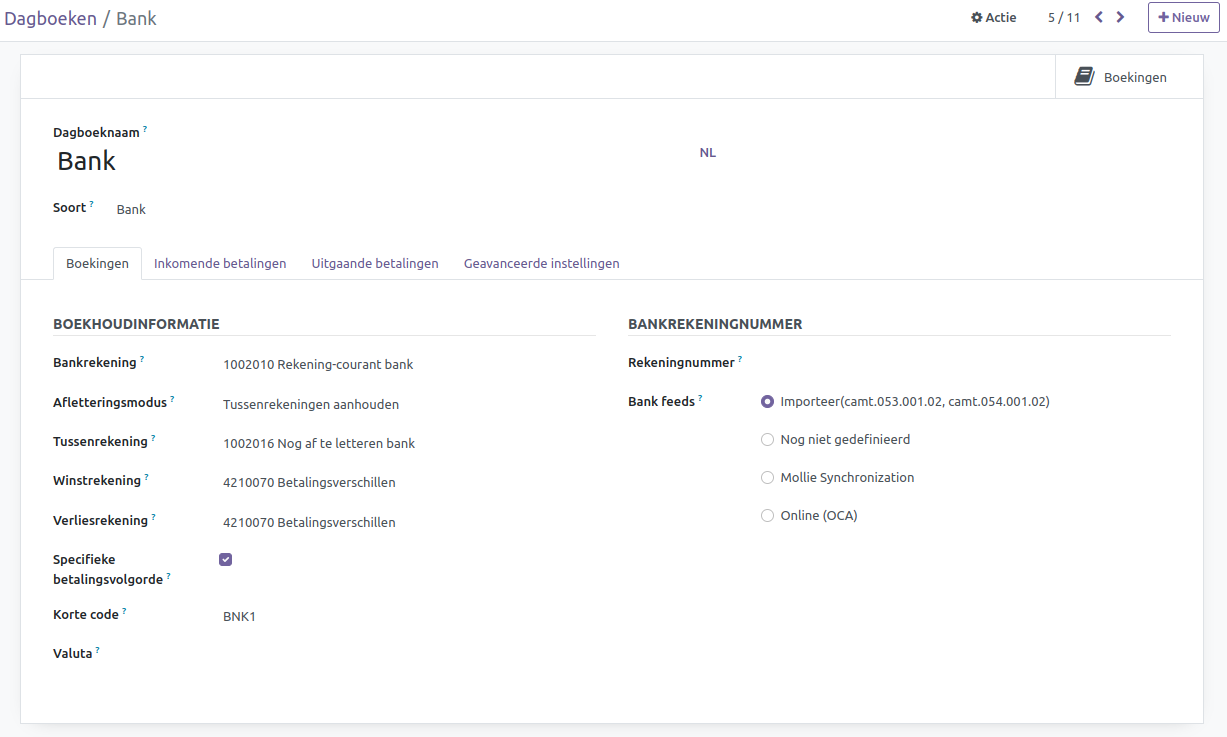Click the previous record arrow icon

(x=1099, y=17)
